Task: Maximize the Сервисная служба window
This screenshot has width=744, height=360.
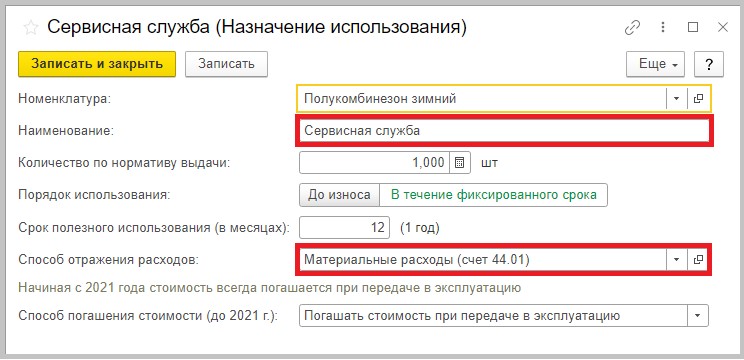Action: [693, 28]
